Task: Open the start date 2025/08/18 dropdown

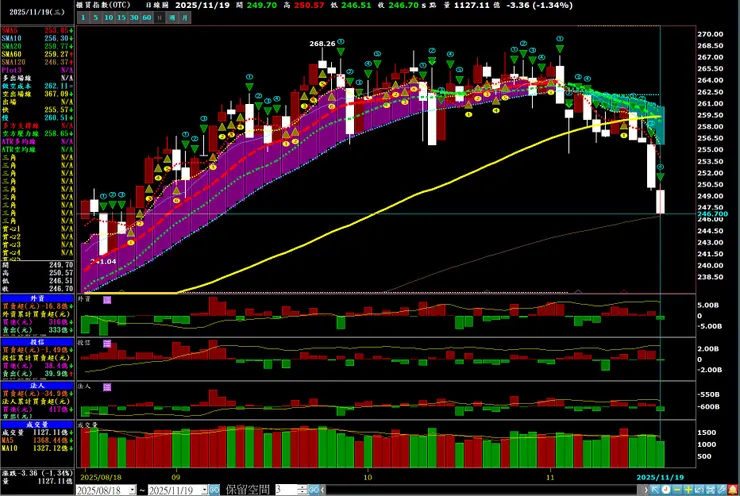Action: click(132, 490)
